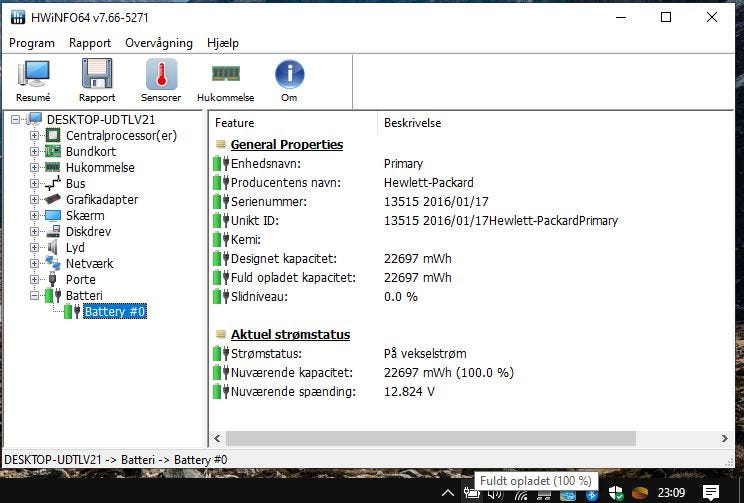This screenshot has height=503, width=744.
Task: Click På vekselstrøm status value
Action: pyautogui.click(x=425, y=354)
